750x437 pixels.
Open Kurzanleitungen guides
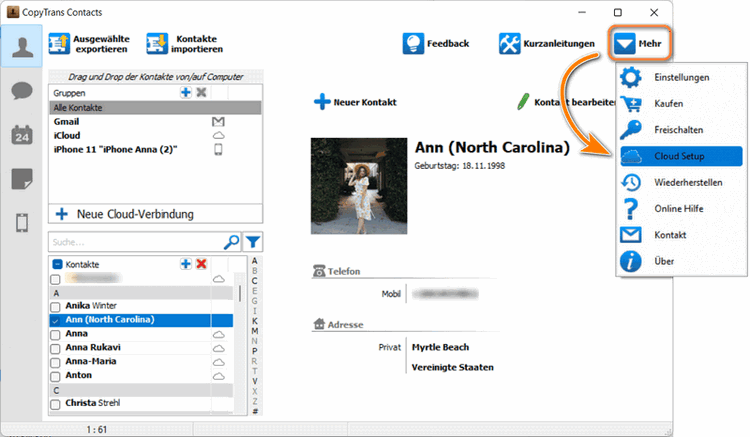point(547,44)
